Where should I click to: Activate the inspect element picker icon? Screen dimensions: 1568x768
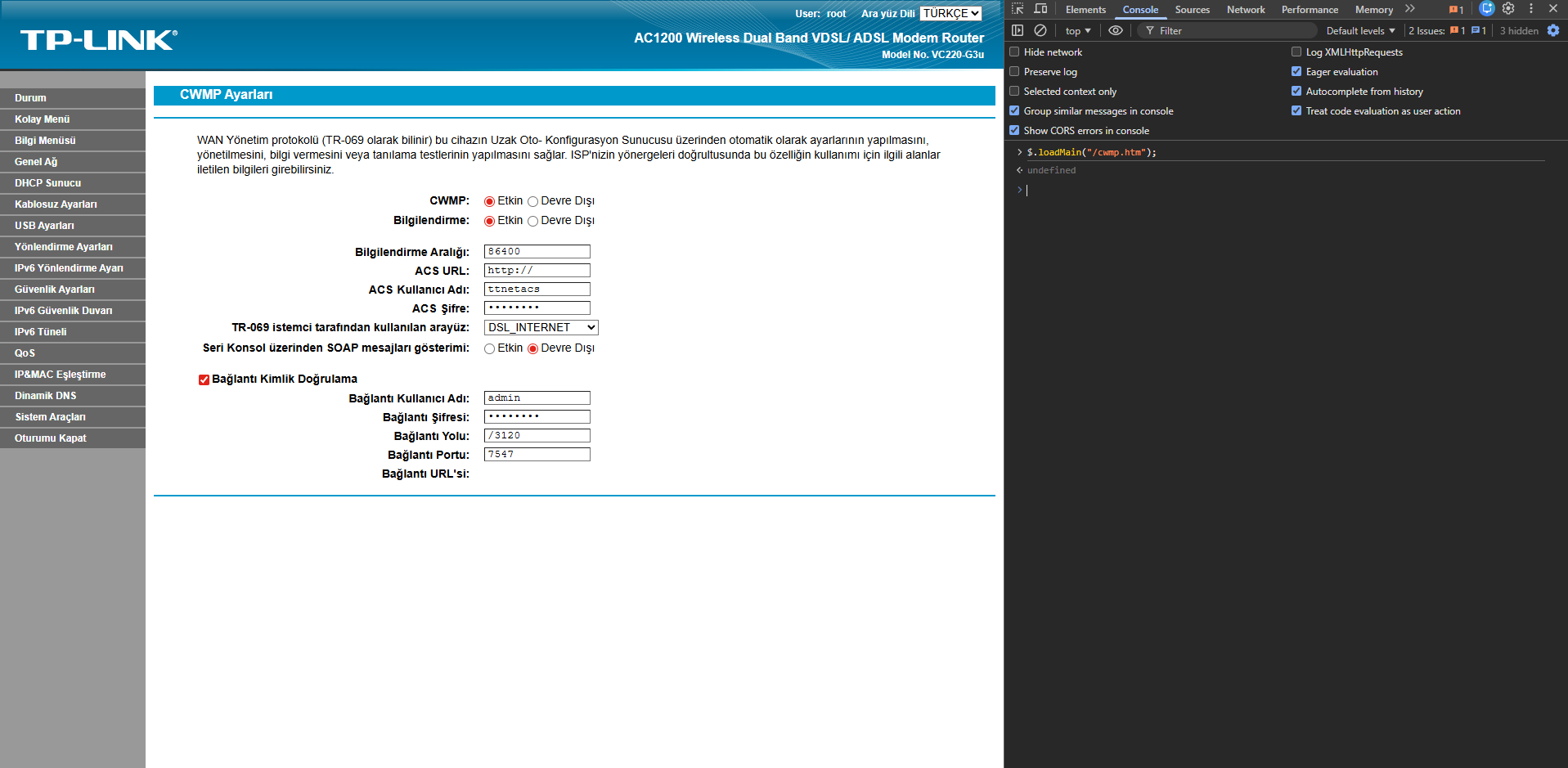tap(1018, 9)
